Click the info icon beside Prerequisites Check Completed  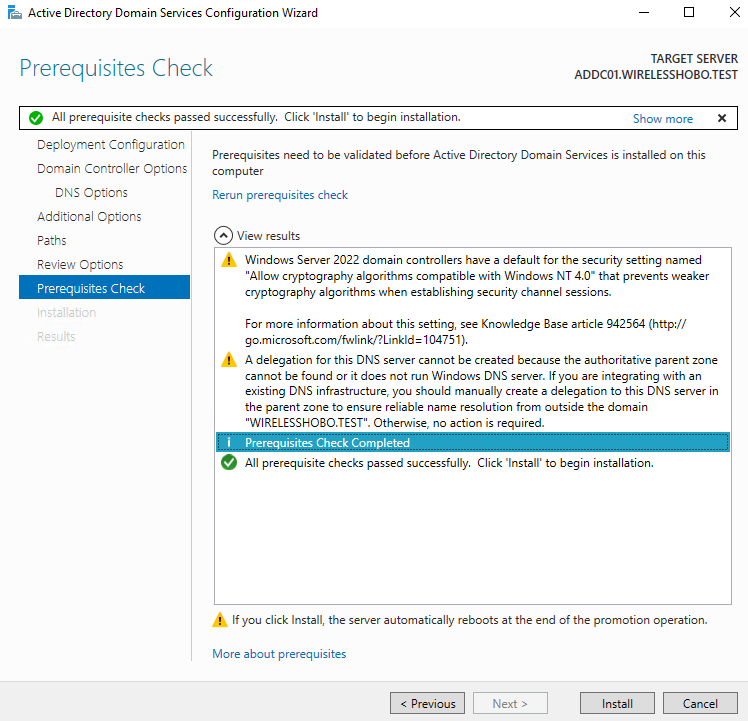point(229,443)
